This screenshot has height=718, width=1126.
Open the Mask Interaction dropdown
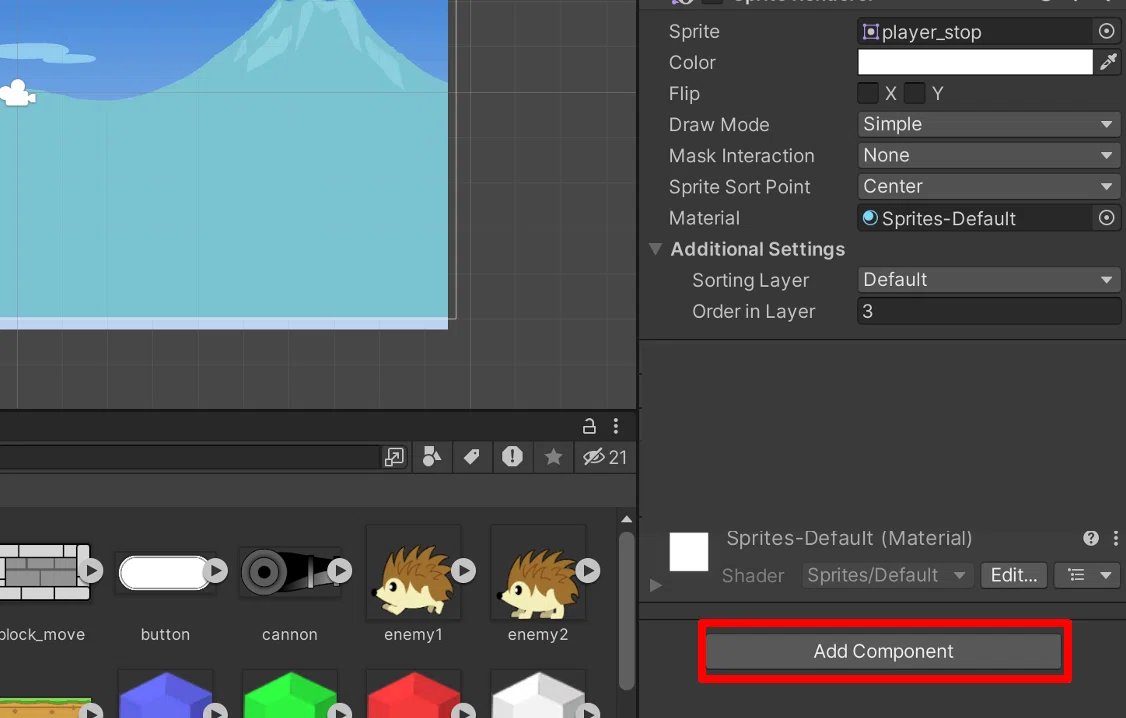click(x=988, y=155)
